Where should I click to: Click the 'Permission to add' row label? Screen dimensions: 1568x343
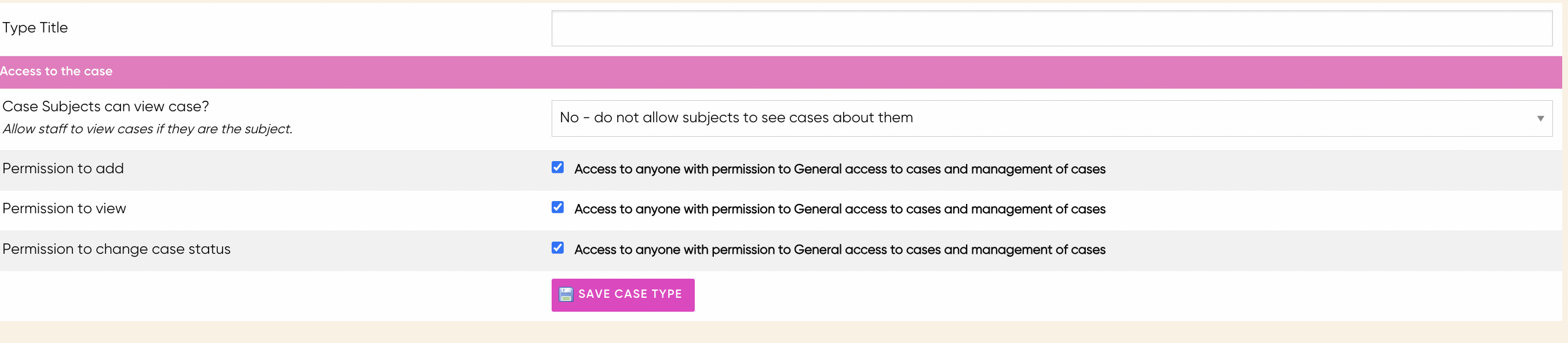[x=63, y=169]
